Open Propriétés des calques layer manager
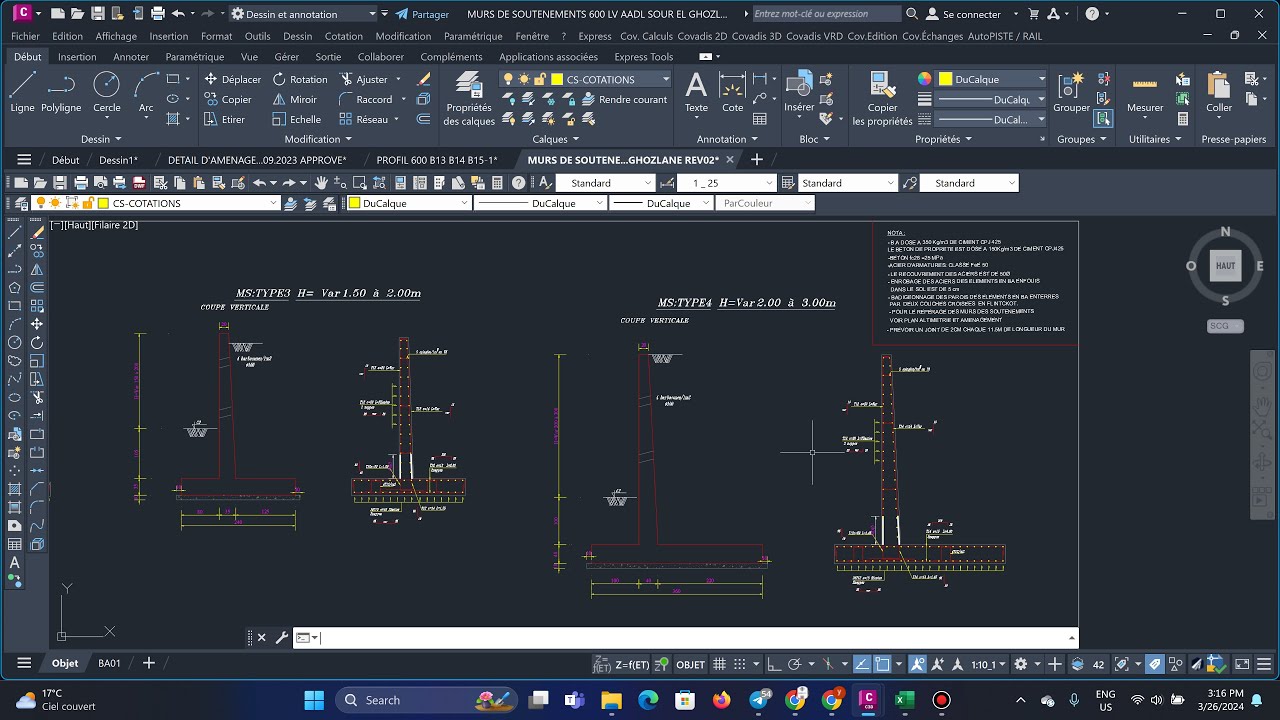 pyautogui.click(x=469, y=99)
